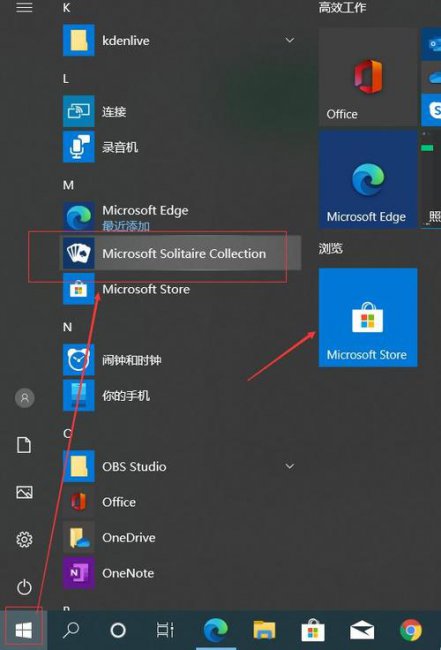The width and height of the screenshot is (441, 650).
Task: Open Microsoft Store in the app list
Action: tap(179, 289)
